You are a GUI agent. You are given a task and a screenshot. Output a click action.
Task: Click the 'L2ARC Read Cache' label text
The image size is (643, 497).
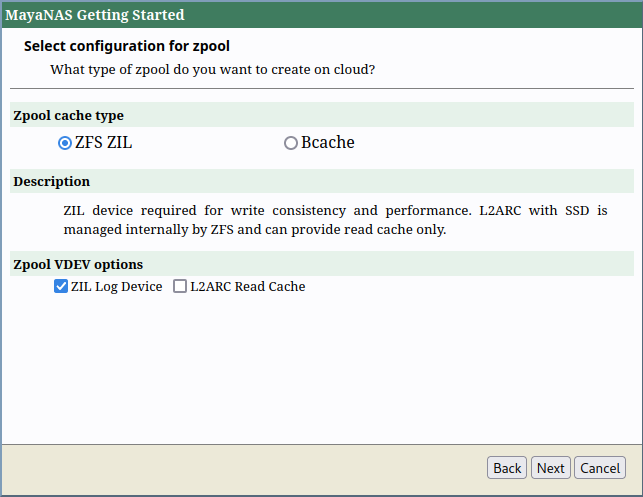(248, 287)
